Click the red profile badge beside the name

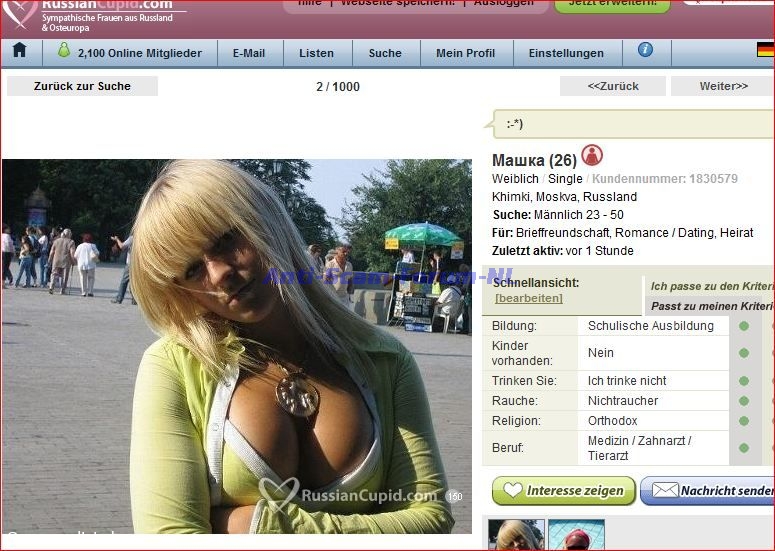tap(592, 156)
